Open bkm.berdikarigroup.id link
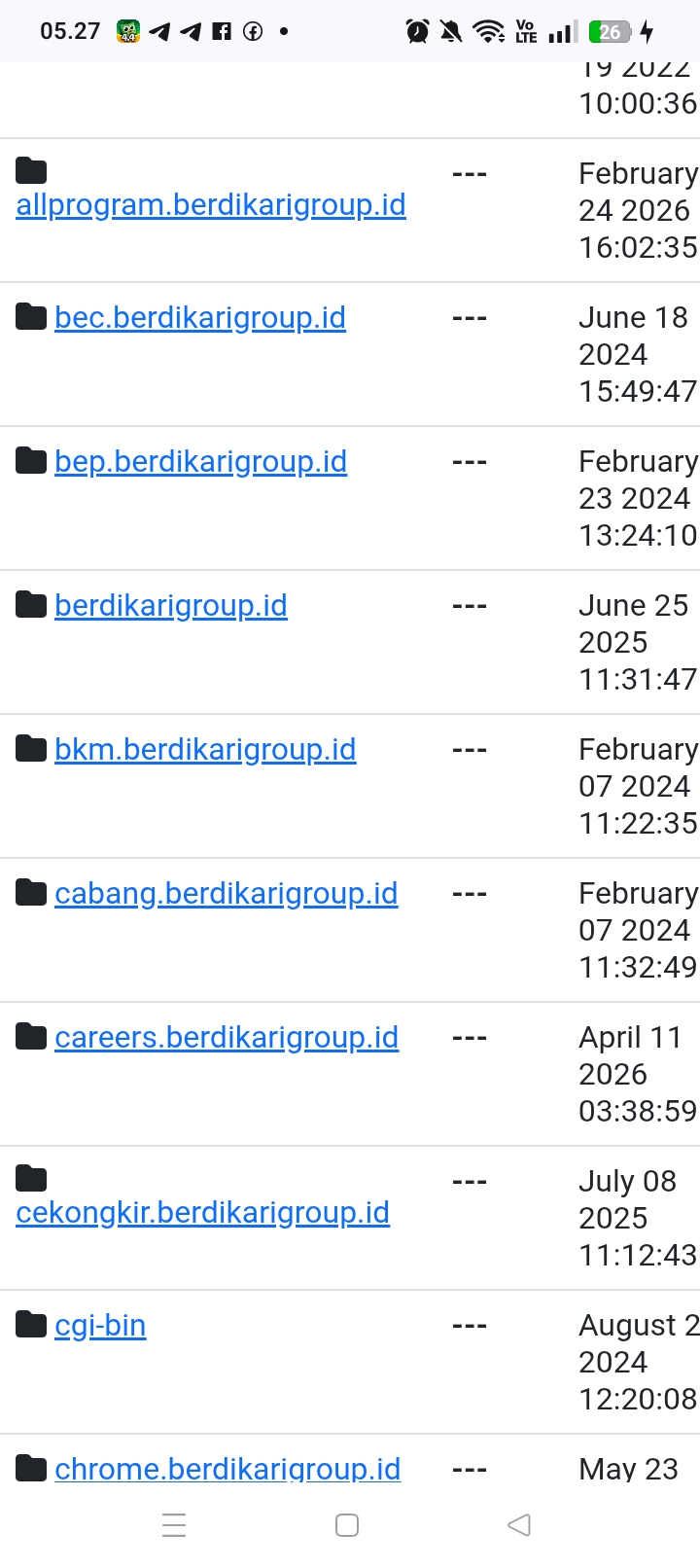 tap(205, 750)
